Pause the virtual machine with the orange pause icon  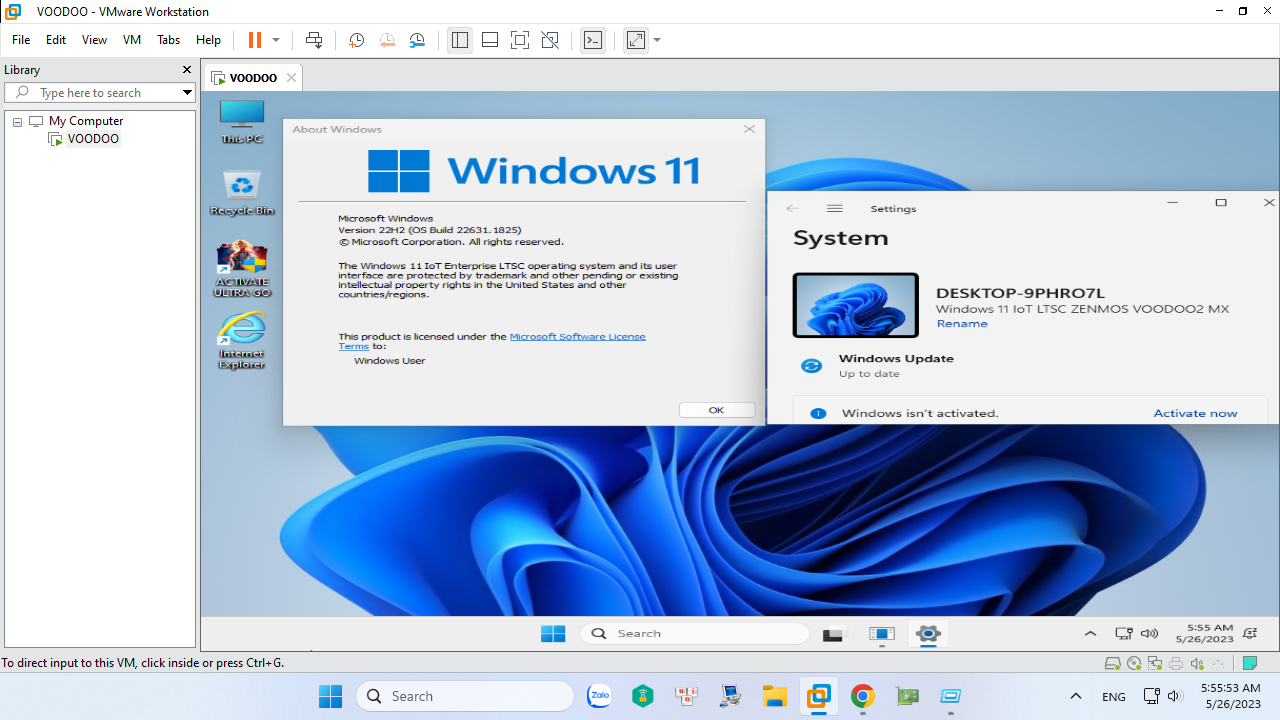[254, 40]
